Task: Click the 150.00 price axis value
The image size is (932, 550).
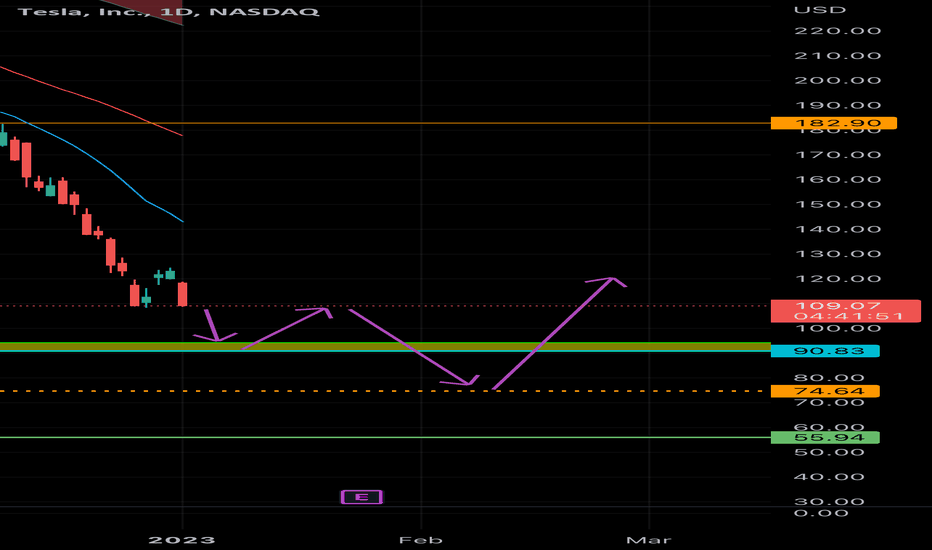Action: [837, 205]
